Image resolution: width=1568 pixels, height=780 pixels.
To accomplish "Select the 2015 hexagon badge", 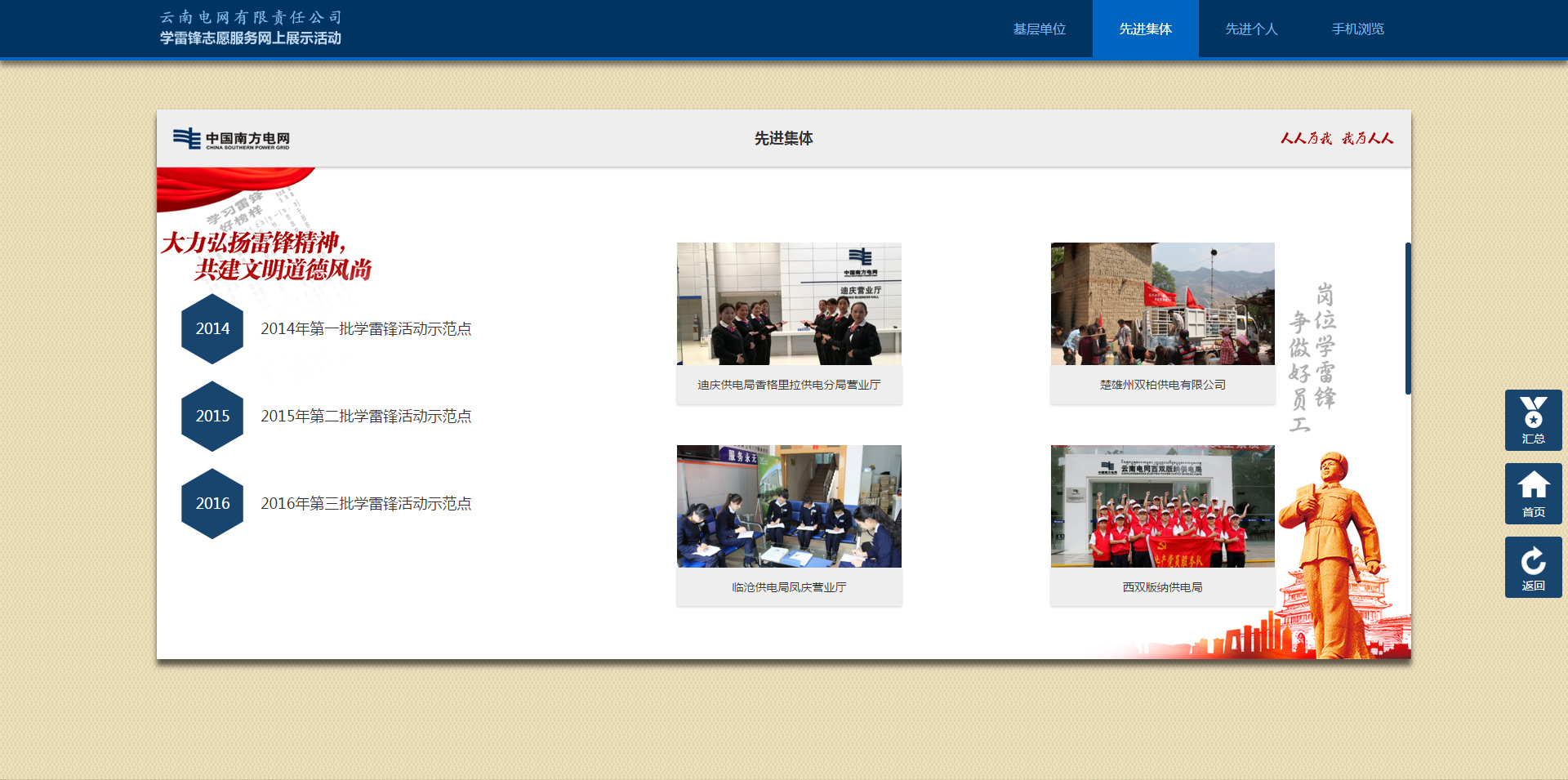I will 212,416.
